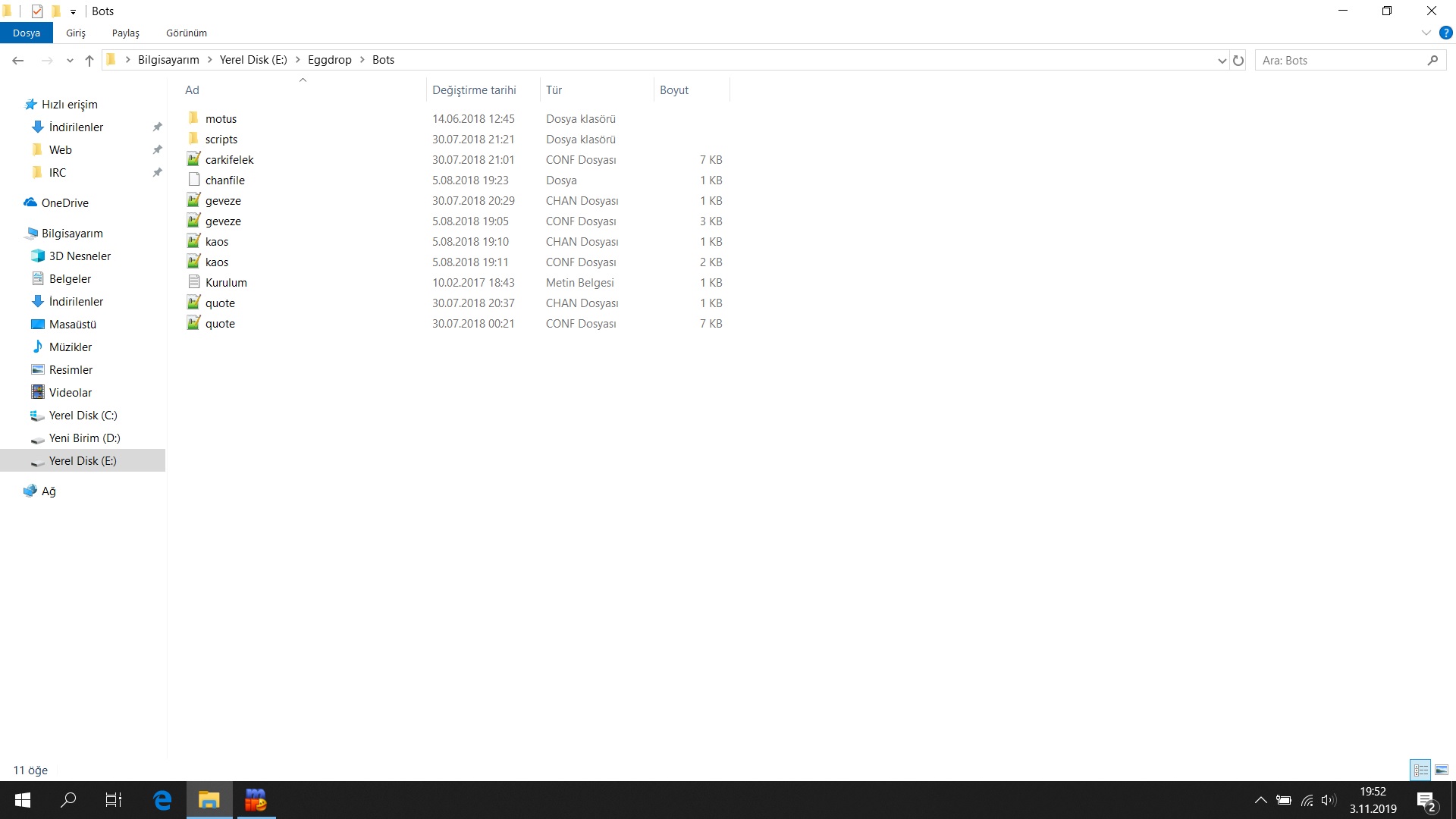
Task: Show hidden system tray icons
Action: (1260, 800)
